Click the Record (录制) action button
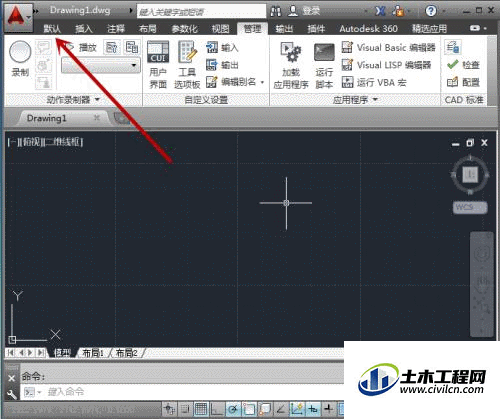Viewport: 500px width, 419px height. click(20, 59)
